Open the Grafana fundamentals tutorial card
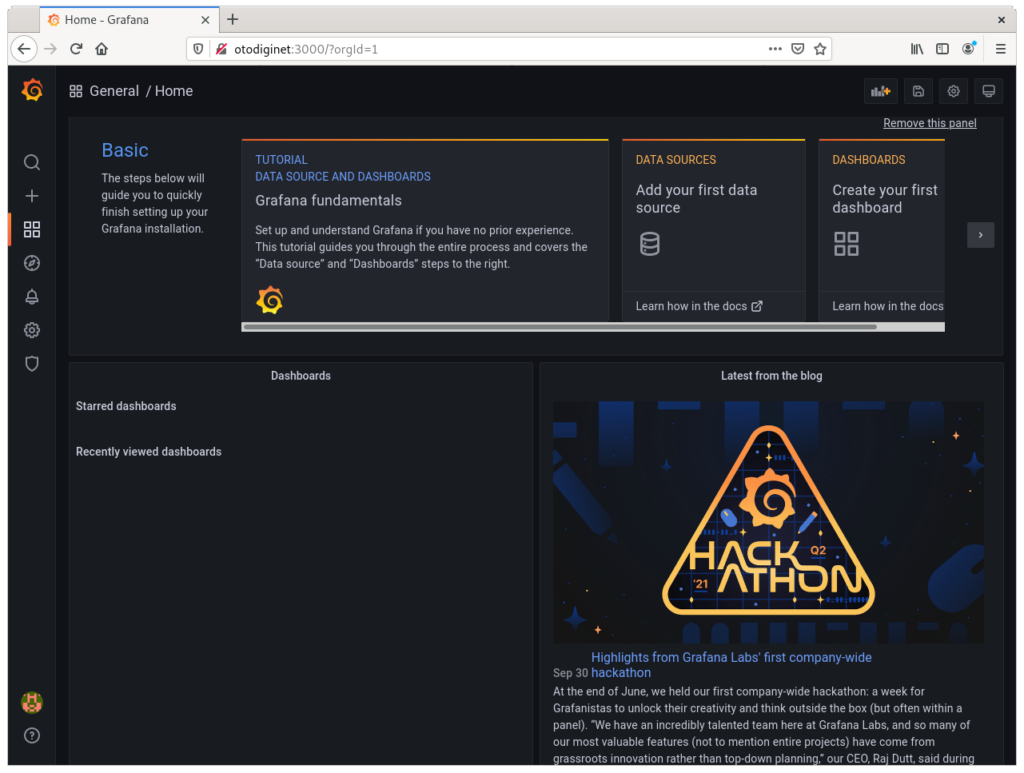Viewport: 1024px width, 773px height. pos(425,230)
